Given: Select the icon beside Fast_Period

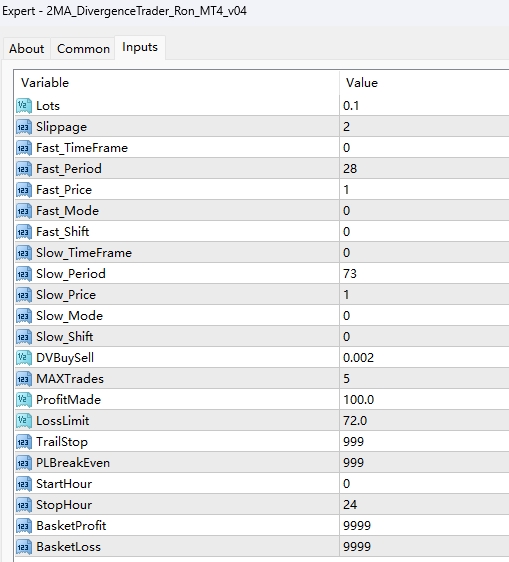Looking at the screenshot, I should click(24, 169).
